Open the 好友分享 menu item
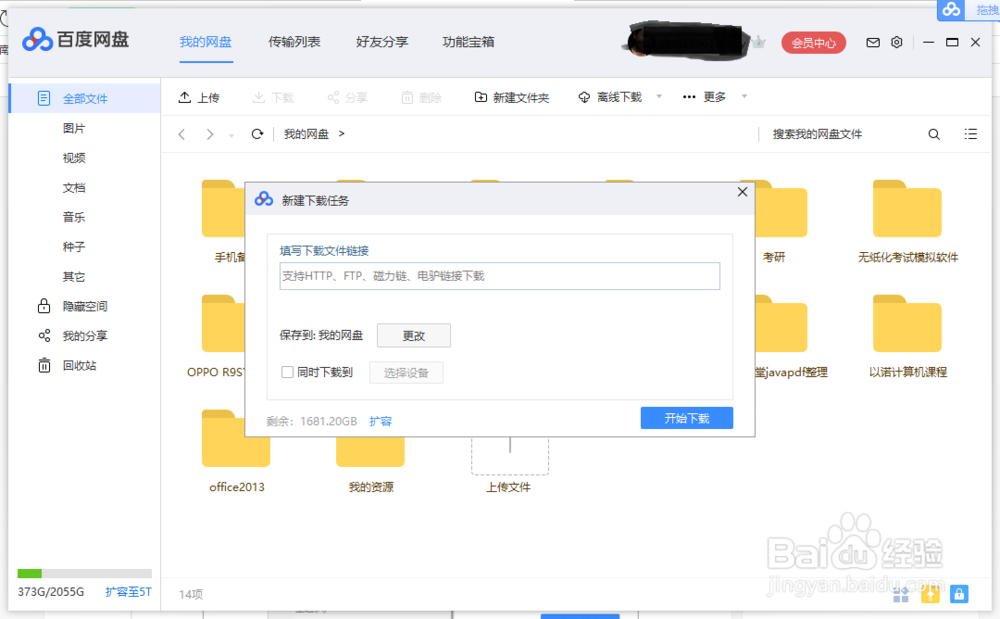Image resolution: width=1000 pixels, height=619 pixels. [x=381, y=42]
